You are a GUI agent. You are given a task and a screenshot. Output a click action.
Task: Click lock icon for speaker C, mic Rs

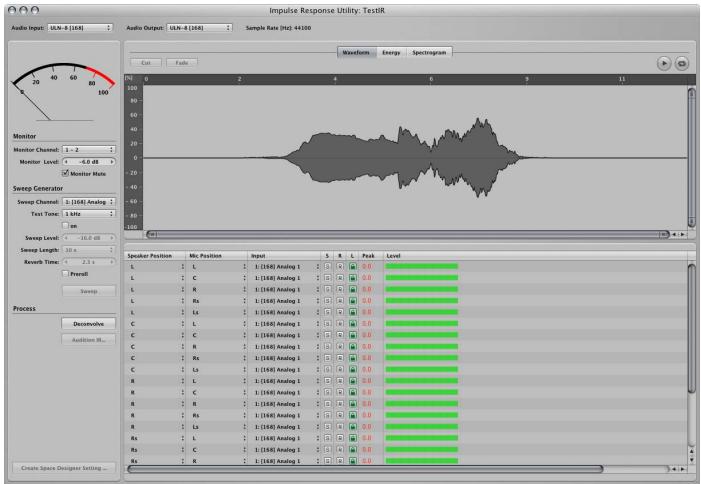point(352,358)
